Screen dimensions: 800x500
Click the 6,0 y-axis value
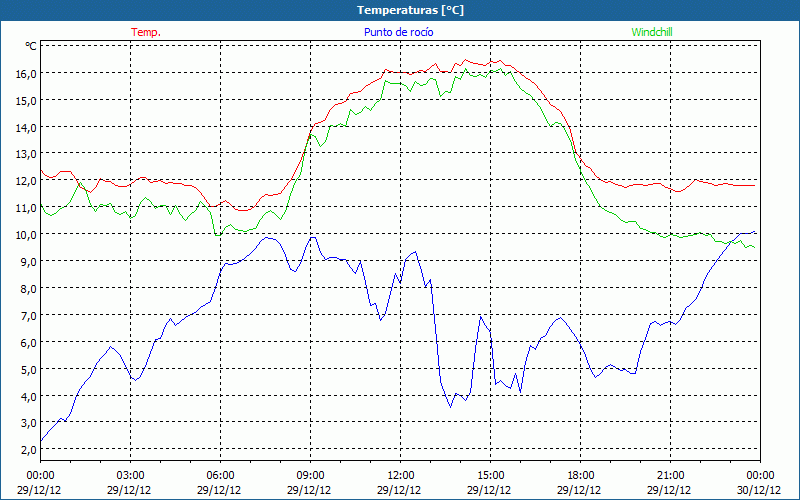pyautogui.click(x=29, y=343)
